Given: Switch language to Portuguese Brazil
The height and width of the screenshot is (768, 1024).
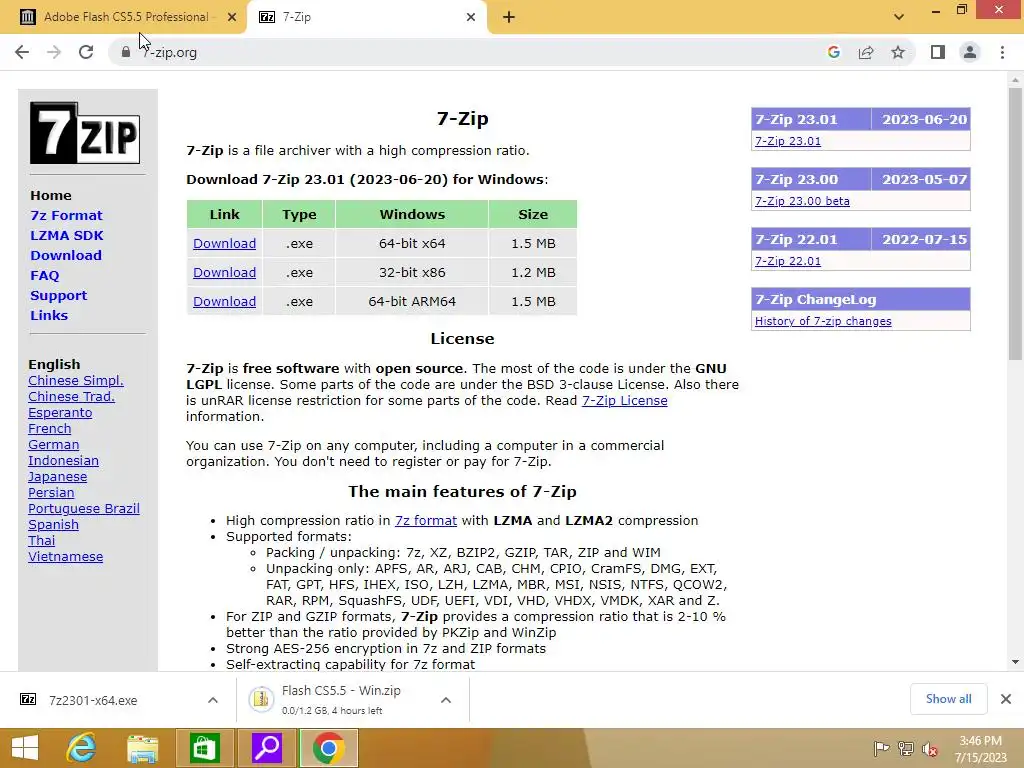Looking at the screenshot, I should 84,509.
